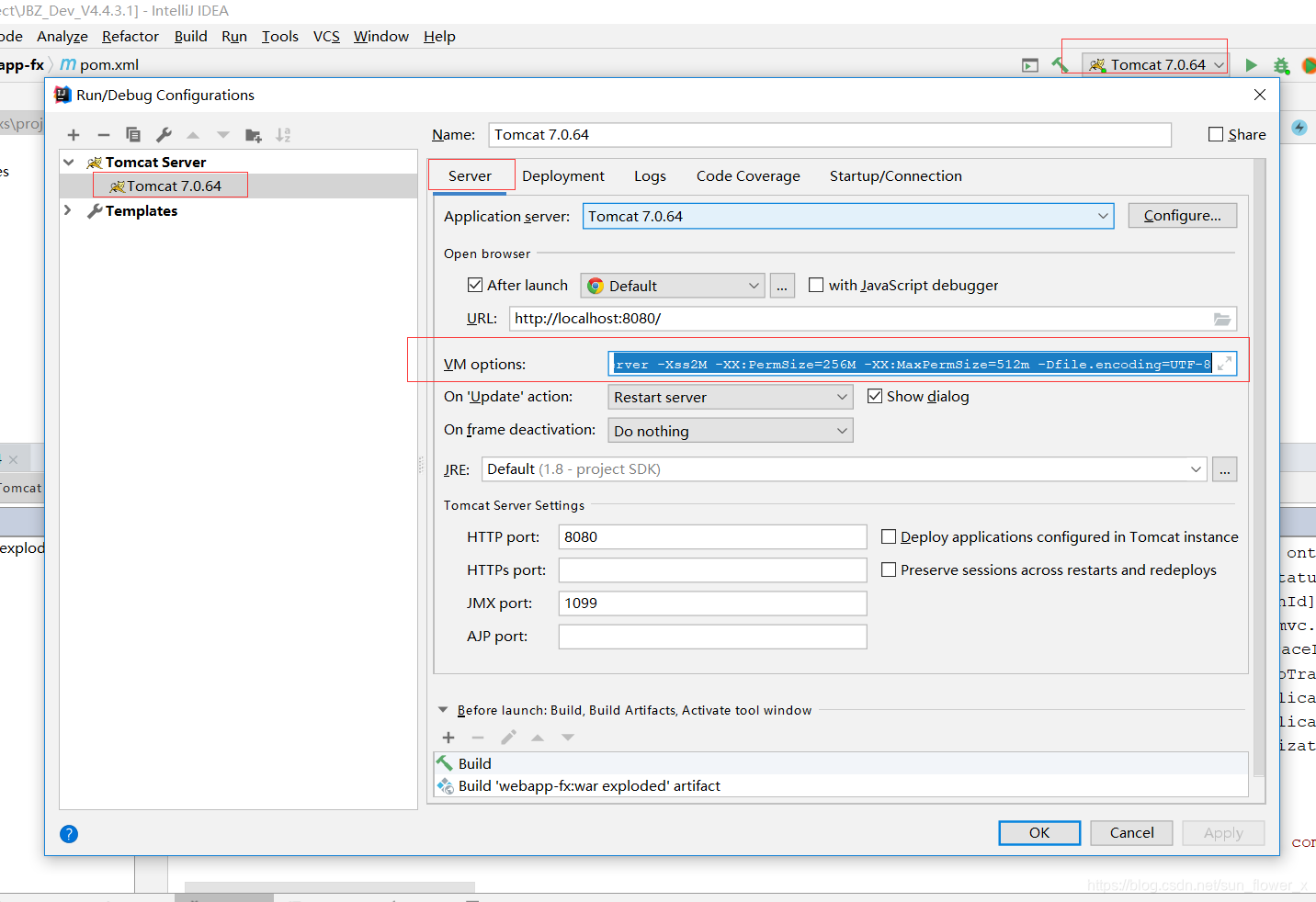Move before-launch task up arrow
The height and width of the screenshot is (902, 1316).
[x=538, y=738]
